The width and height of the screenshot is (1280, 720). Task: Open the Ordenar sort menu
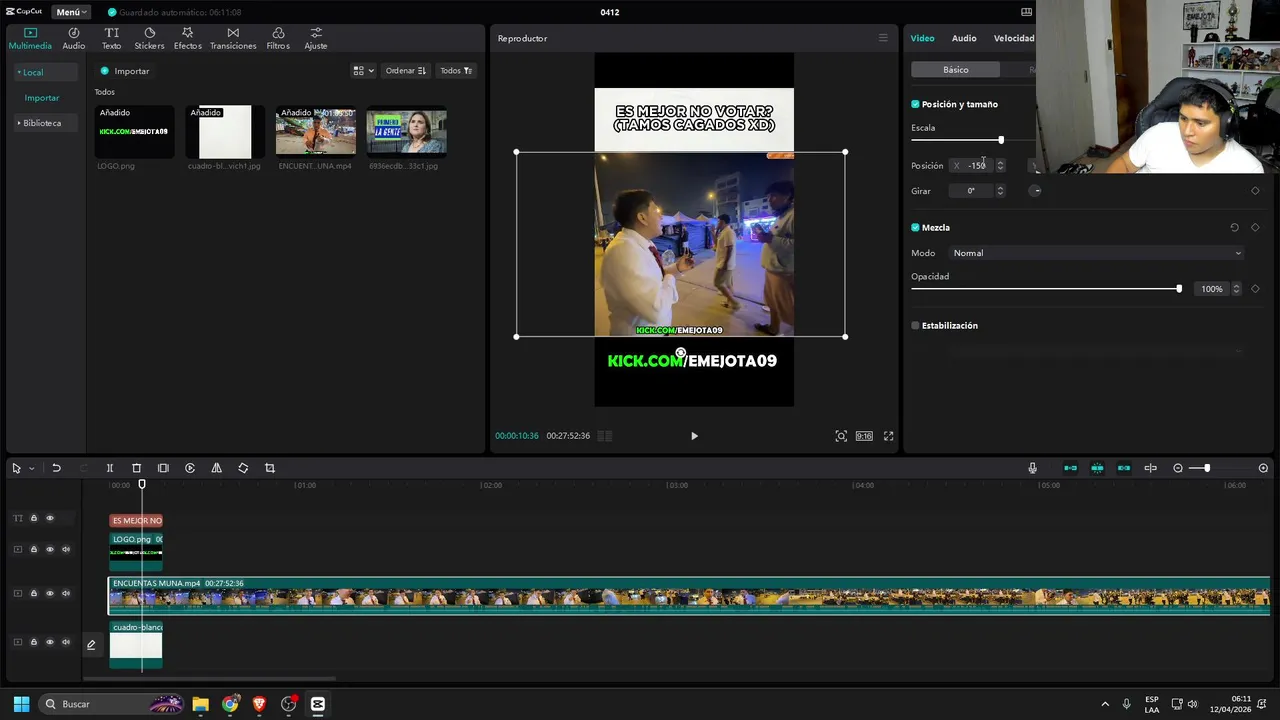coord(406,71)
